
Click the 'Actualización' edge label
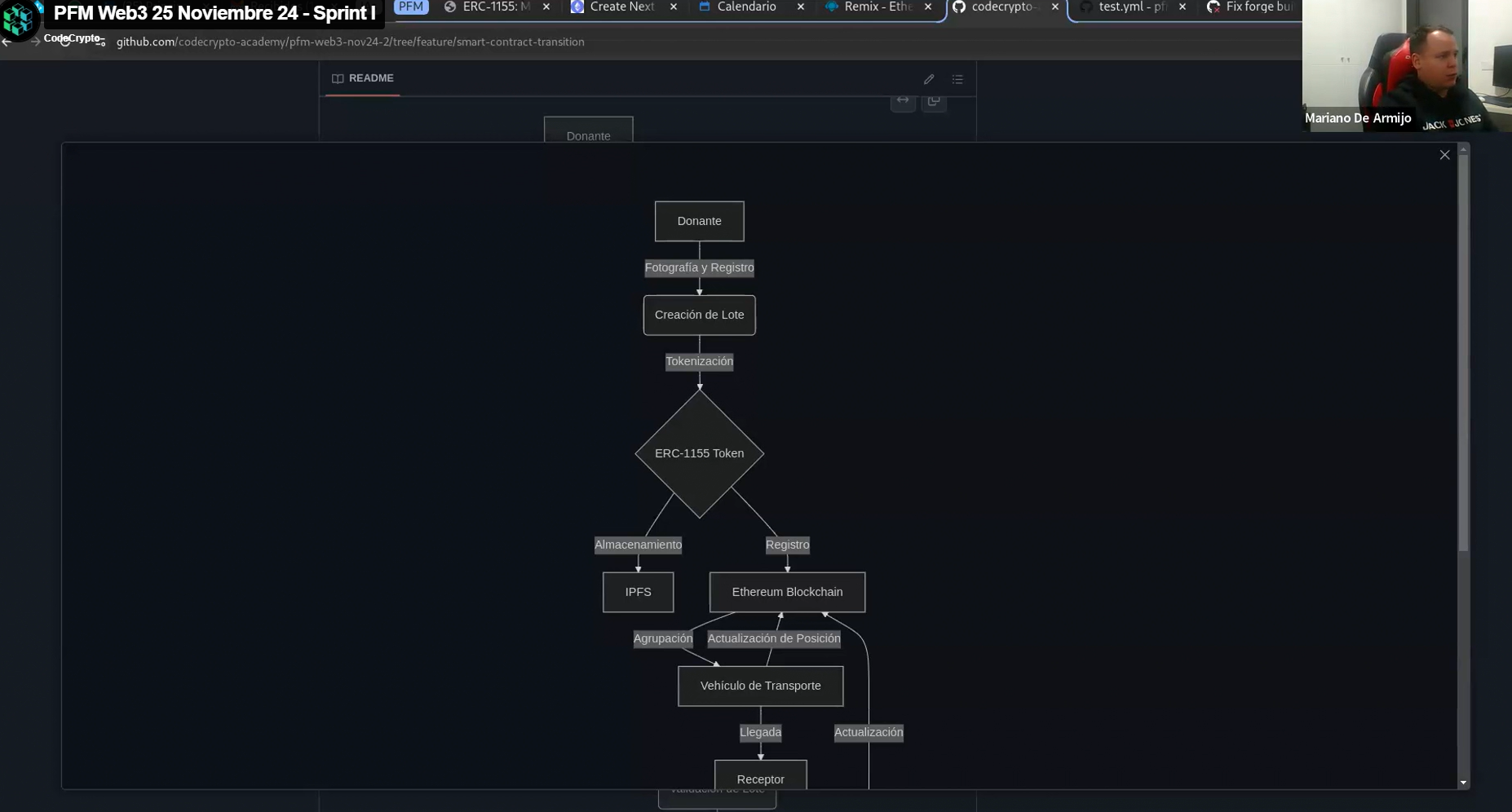(869, 732)
